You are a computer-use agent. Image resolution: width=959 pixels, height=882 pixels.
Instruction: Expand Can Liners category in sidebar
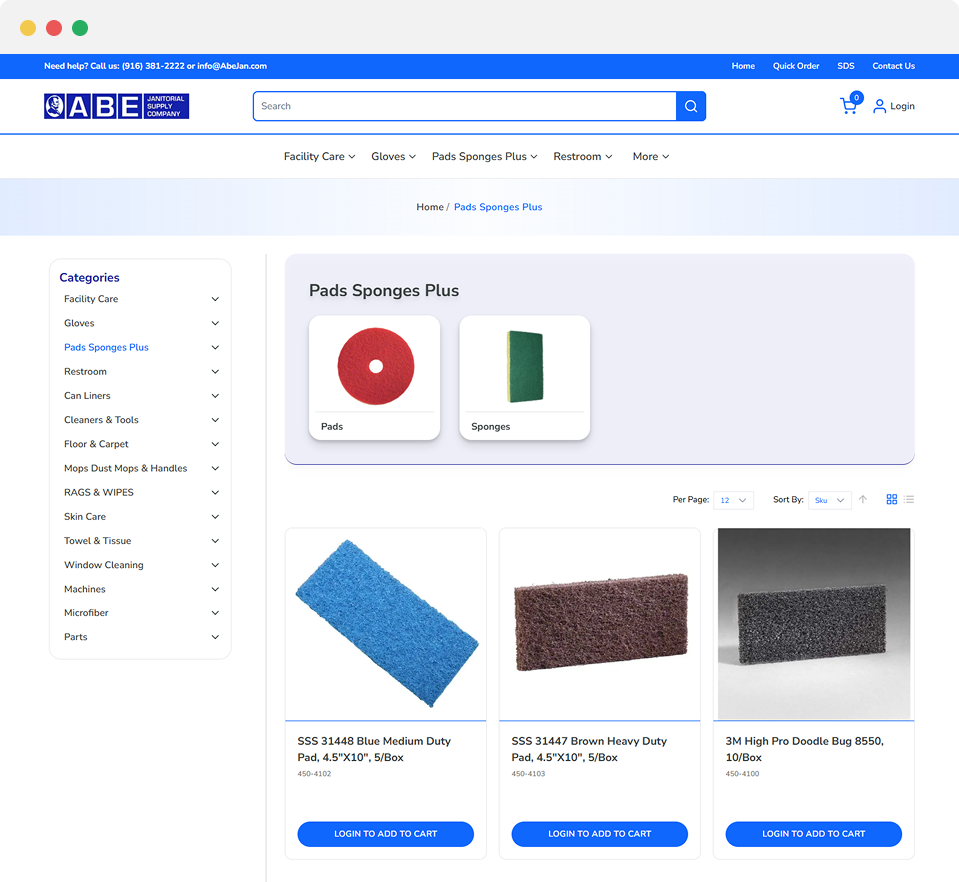coord(215,396)
